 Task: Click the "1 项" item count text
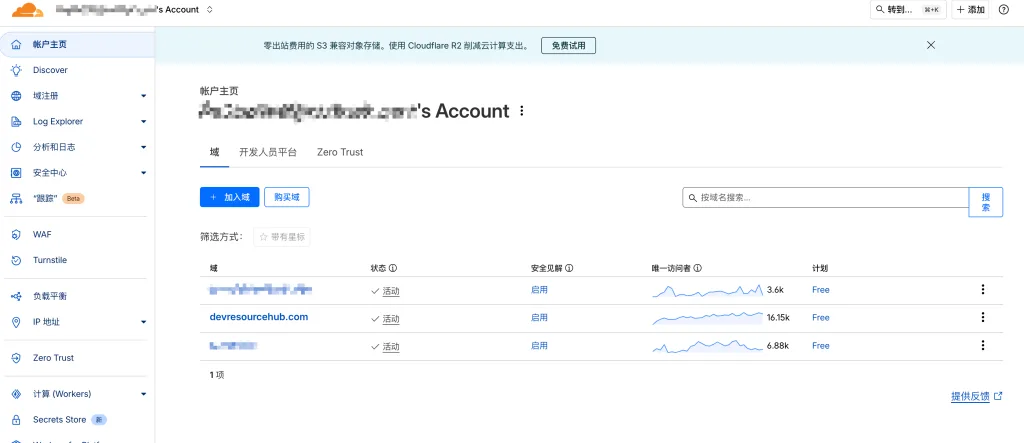(217, 375)
